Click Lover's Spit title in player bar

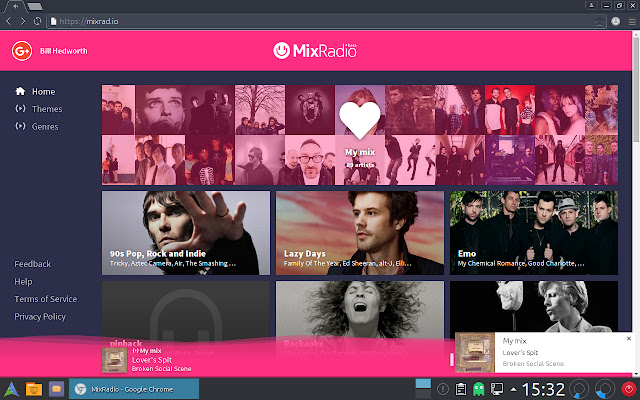click(x=152, y=360)
